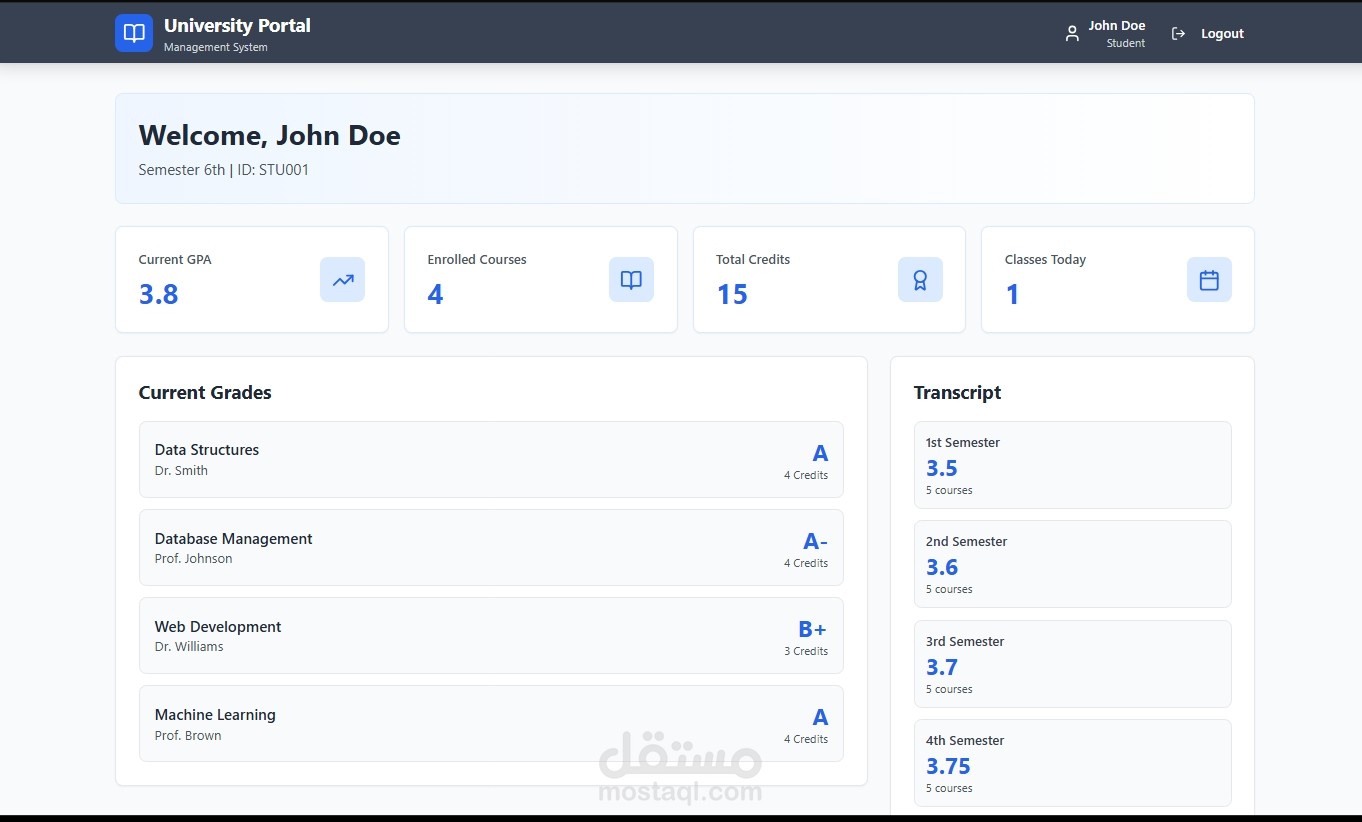1362x822 pixels.
Task: Click the 3.5 GPA in 1st Semester
Action: click(942, 468)
